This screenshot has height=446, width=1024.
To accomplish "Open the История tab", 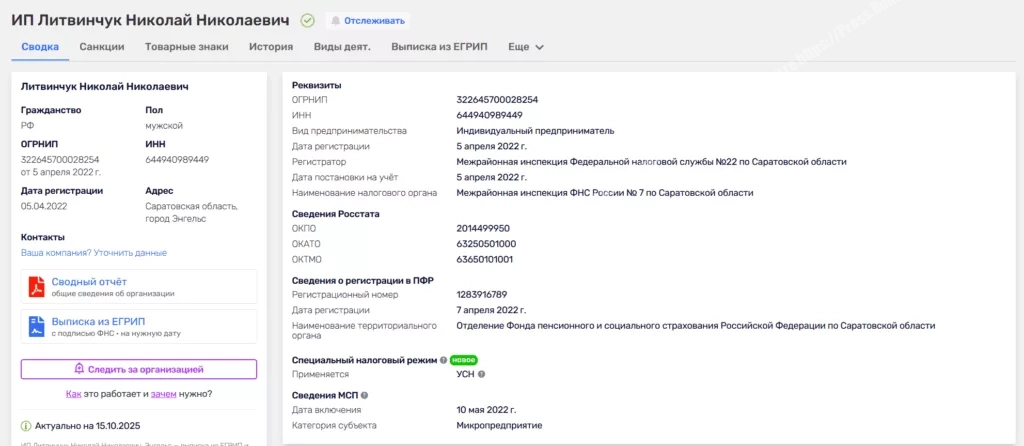I will point(270,47).
